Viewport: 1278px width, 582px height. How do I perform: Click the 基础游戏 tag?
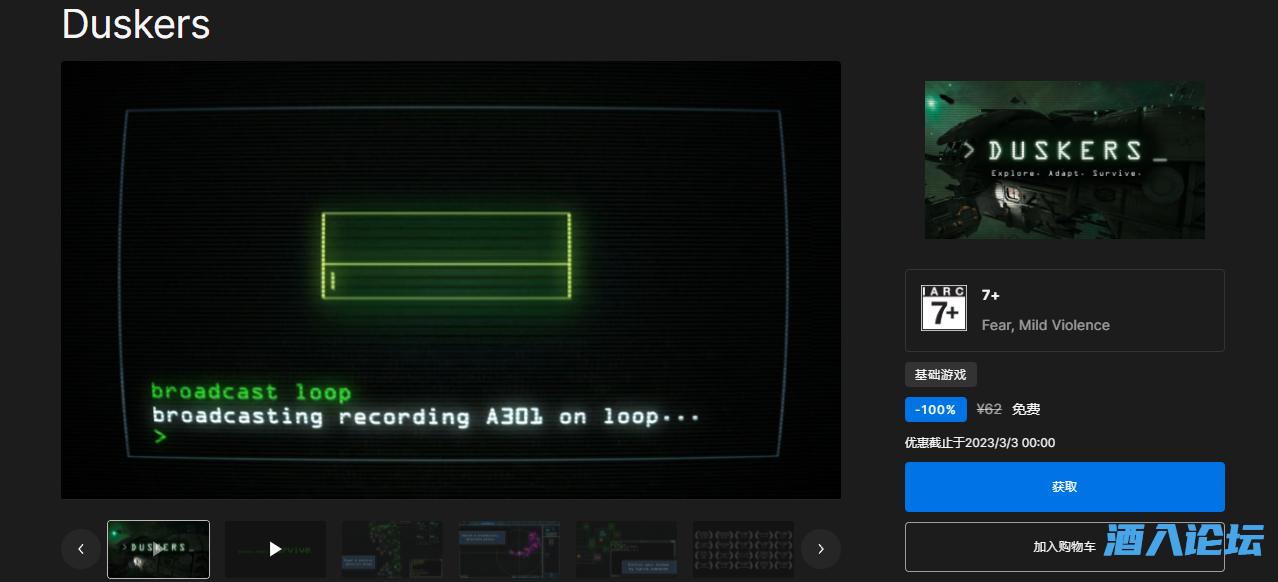(x=940, y=375)
